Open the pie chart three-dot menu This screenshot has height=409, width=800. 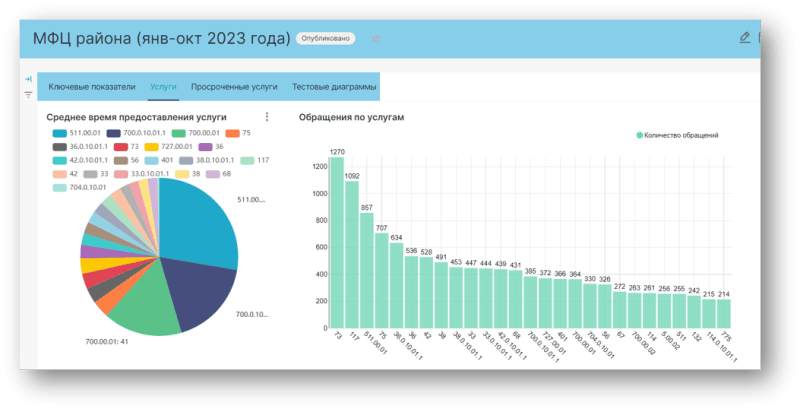click(267, 117)
